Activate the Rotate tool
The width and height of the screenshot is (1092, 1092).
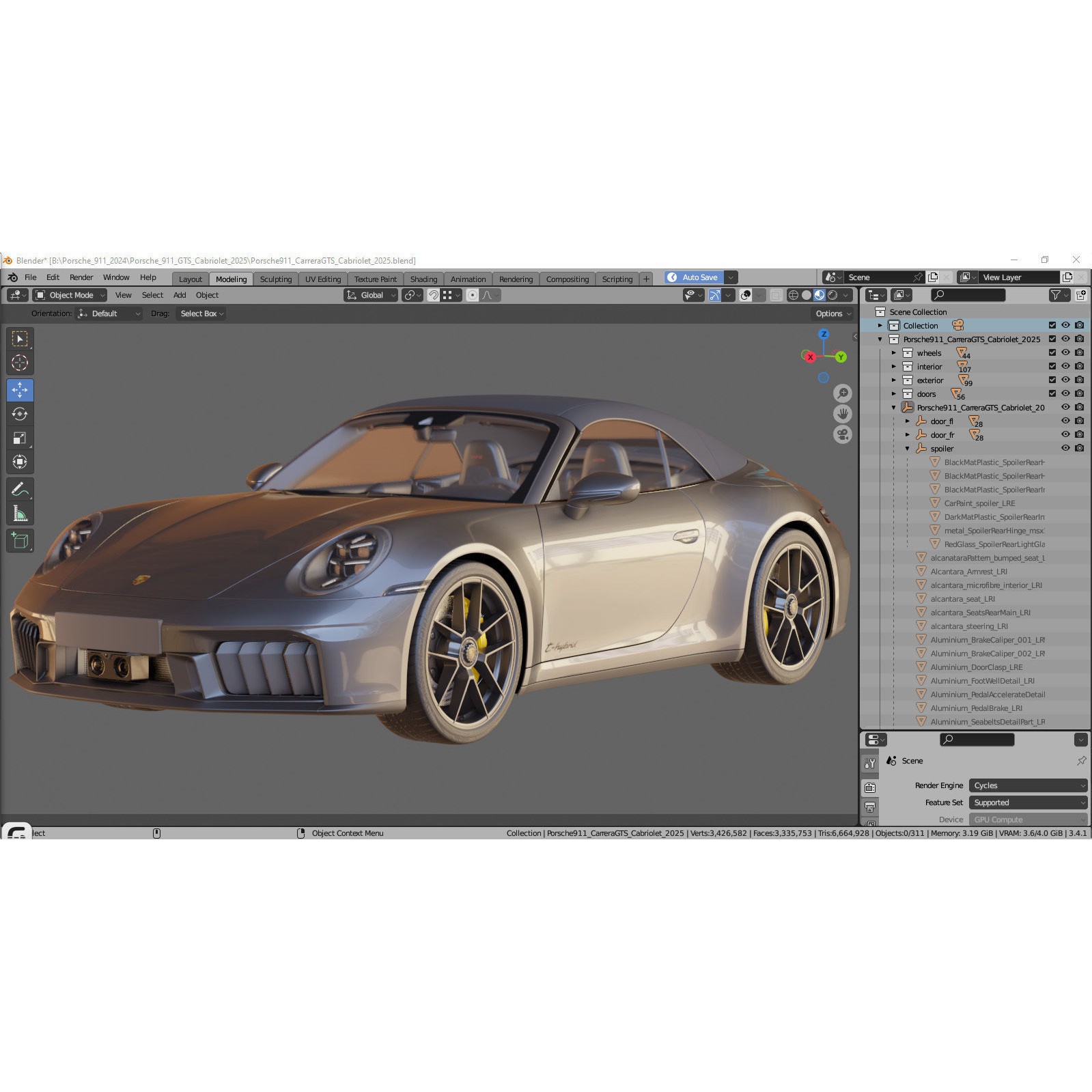point(20,414)
